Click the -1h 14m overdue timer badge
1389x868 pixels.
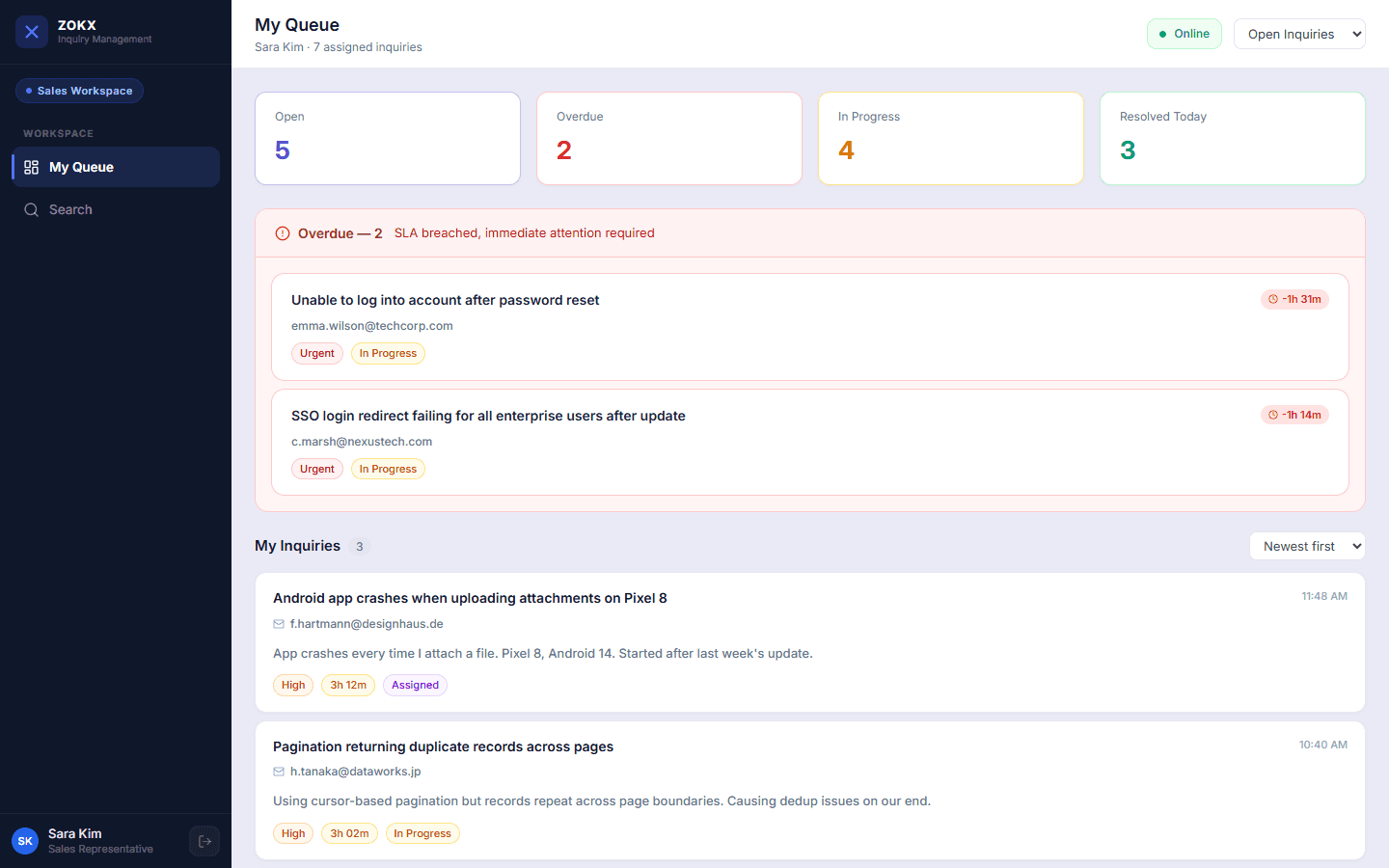1294,415
